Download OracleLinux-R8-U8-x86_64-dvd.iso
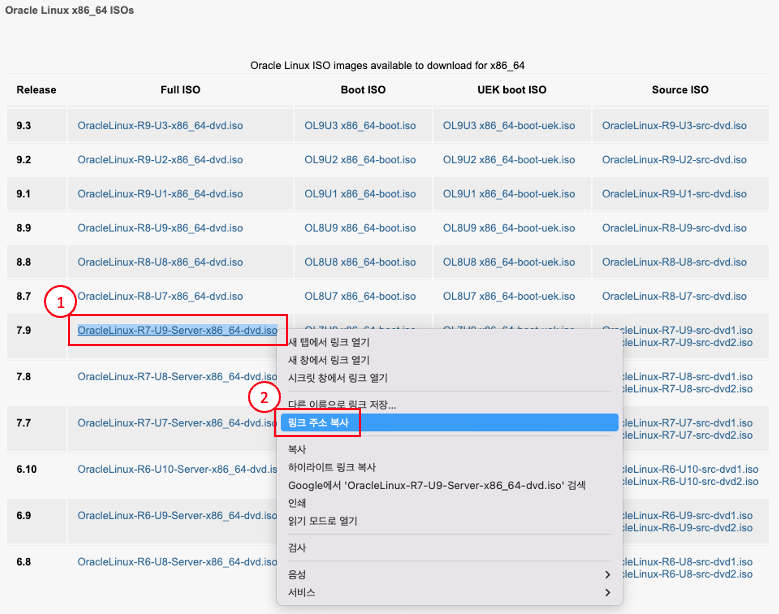 click(160, 262)
